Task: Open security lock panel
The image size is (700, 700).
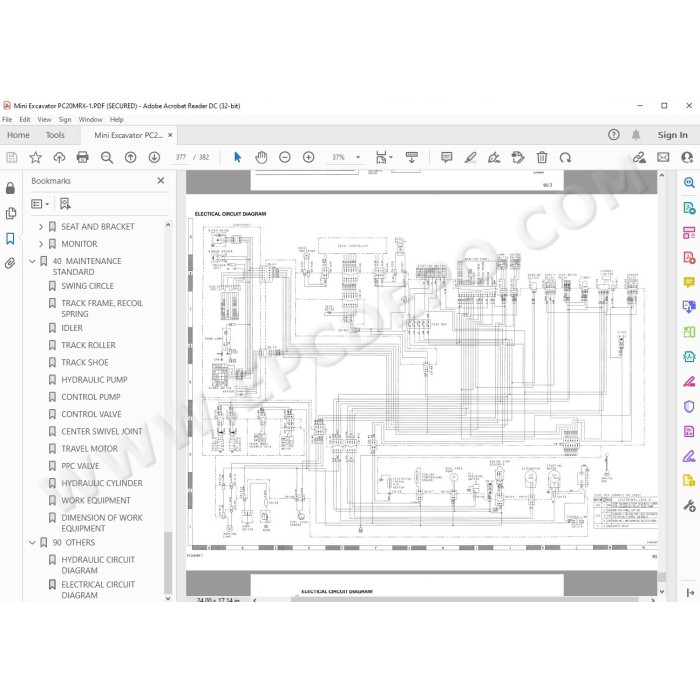Action: tap(10, 188)
